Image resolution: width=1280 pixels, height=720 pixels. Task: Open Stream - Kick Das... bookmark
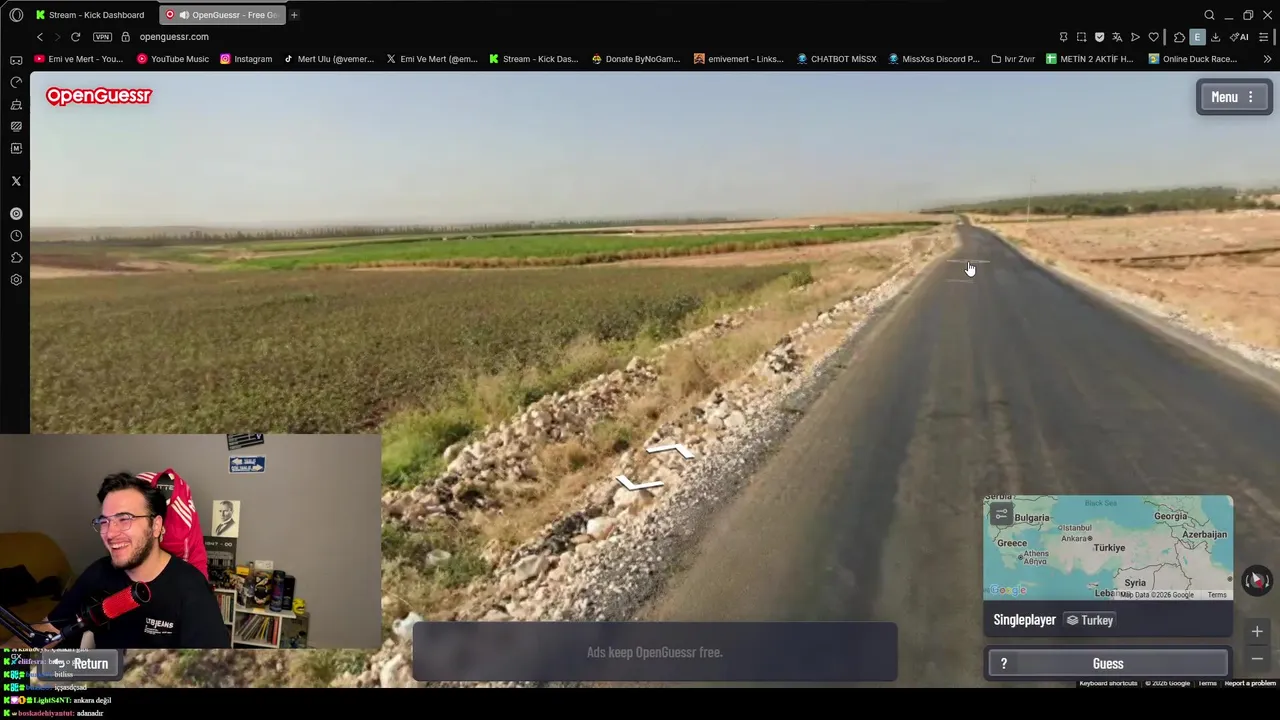tap(533, 59)
